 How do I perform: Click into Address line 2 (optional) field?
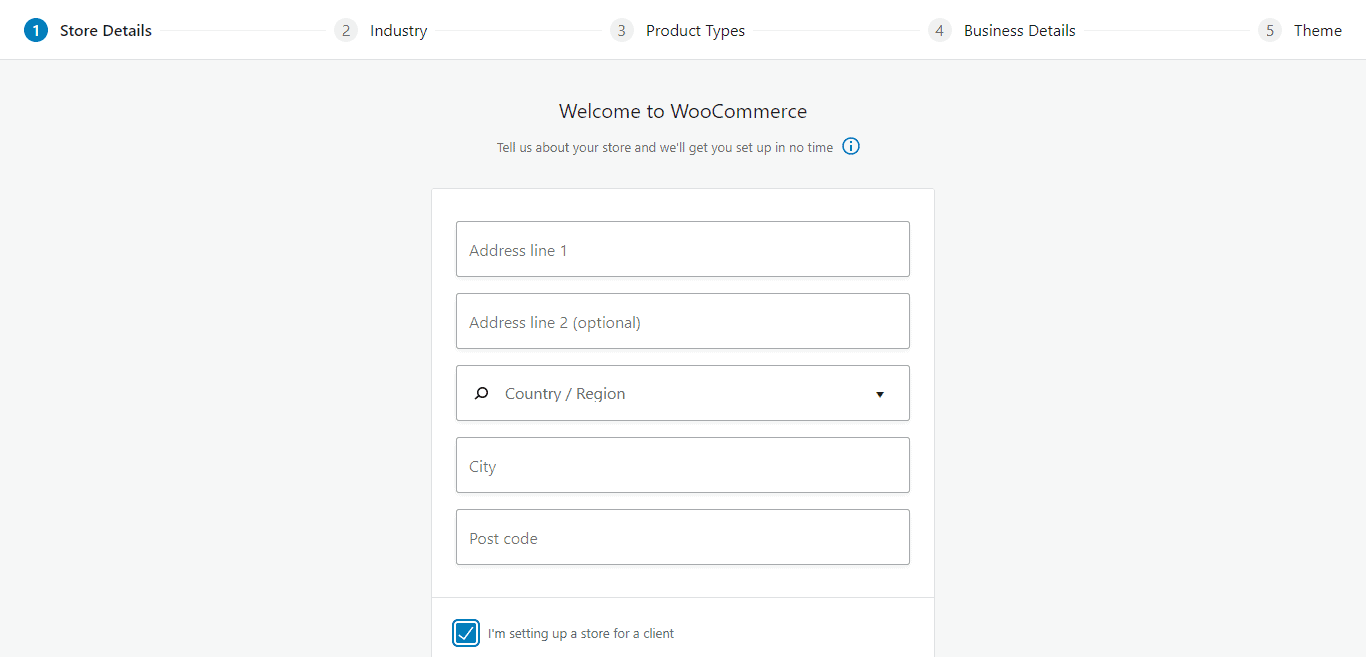(x=683, y=322)
